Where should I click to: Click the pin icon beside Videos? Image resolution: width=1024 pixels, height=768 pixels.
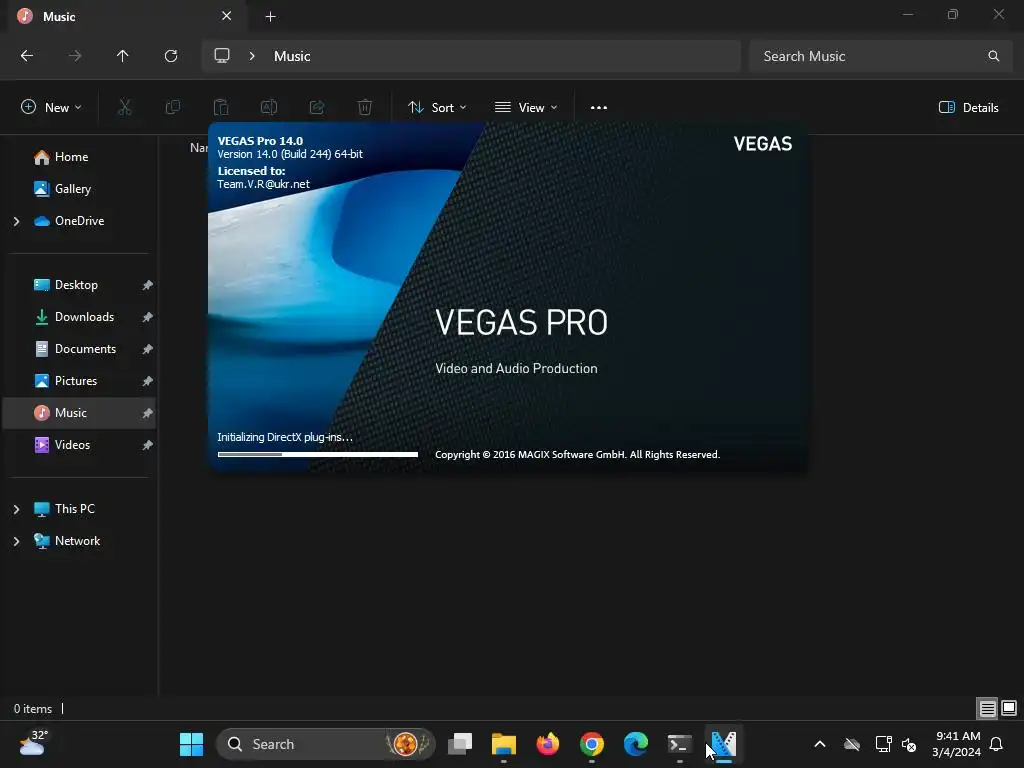pyautogui.click(x=147, y=445)
